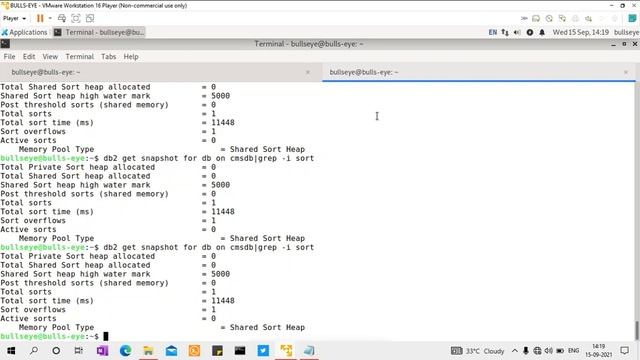Click the Windows tray volume icon
The image size is (640, 360).
pyautogui.click(x=549, y=351)
